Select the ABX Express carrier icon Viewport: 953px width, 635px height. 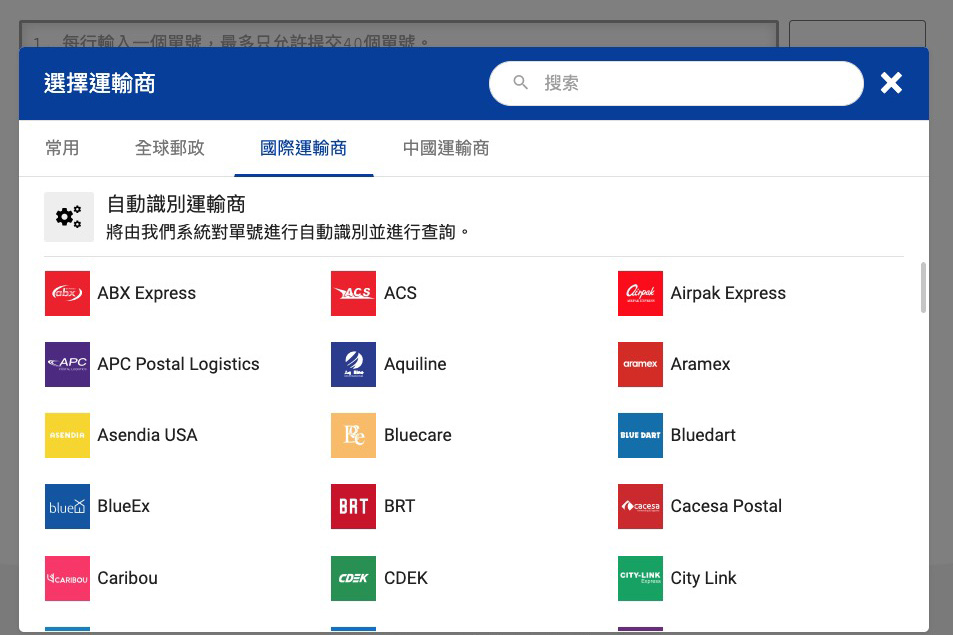[67, 293]
